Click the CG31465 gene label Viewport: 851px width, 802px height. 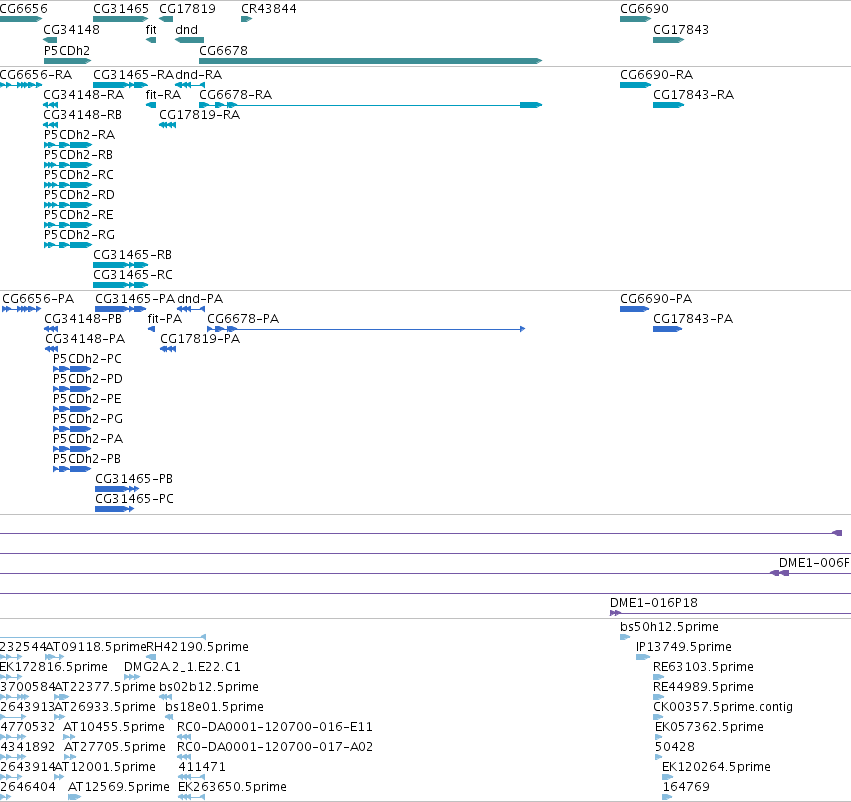tap(121, 9)
